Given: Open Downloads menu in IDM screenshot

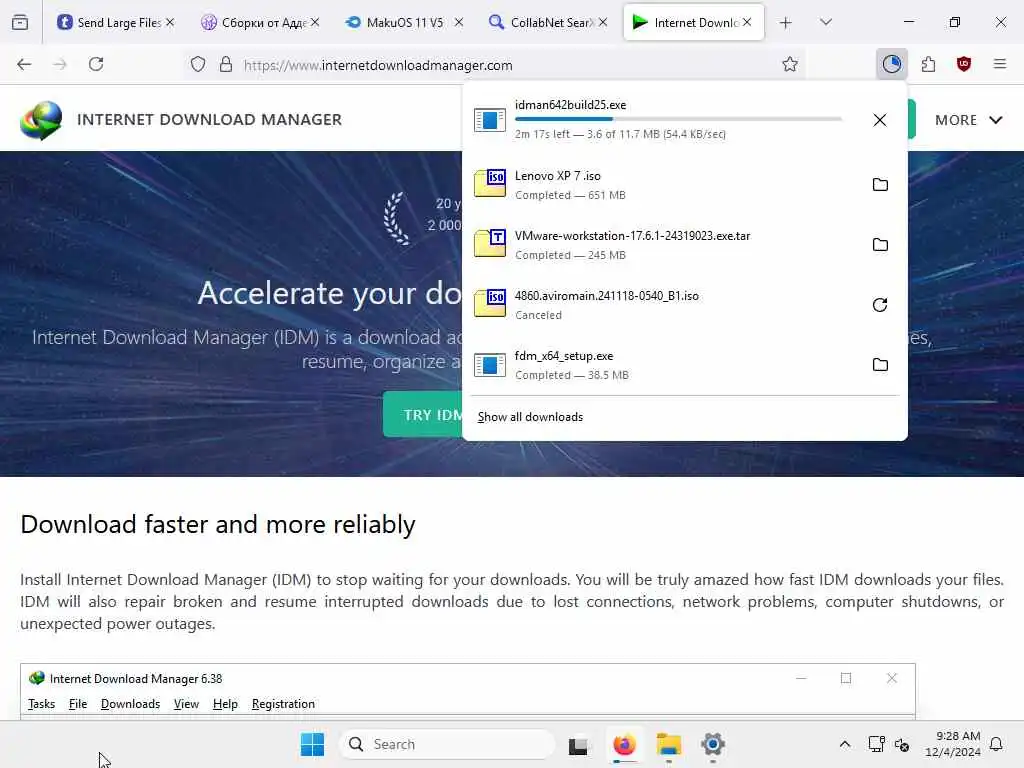Looking at the screenshot, I should 130,704.
